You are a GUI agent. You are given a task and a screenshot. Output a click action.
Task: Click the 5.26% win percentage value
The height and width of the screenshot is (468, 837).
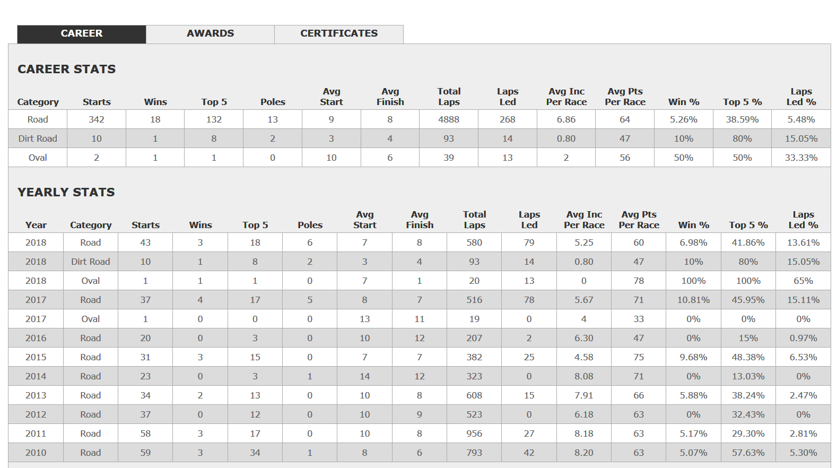coord(684,120)
